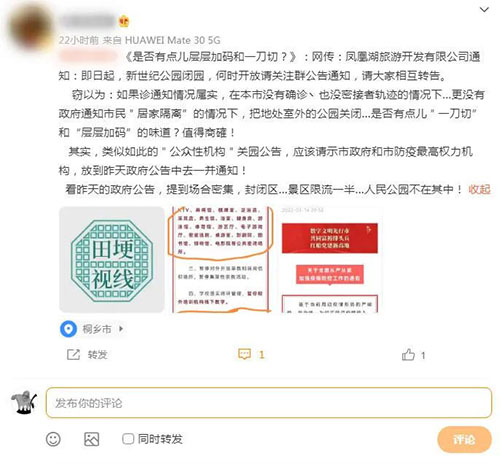Click the 转发 repost icon
This screenshot has width=500, height=464.
[x=73, y=354]
